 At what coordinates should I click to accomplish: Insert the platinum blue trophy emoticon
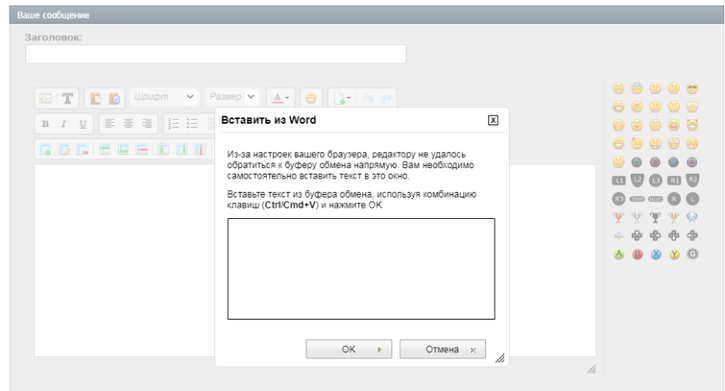click(x=692, y=217)
